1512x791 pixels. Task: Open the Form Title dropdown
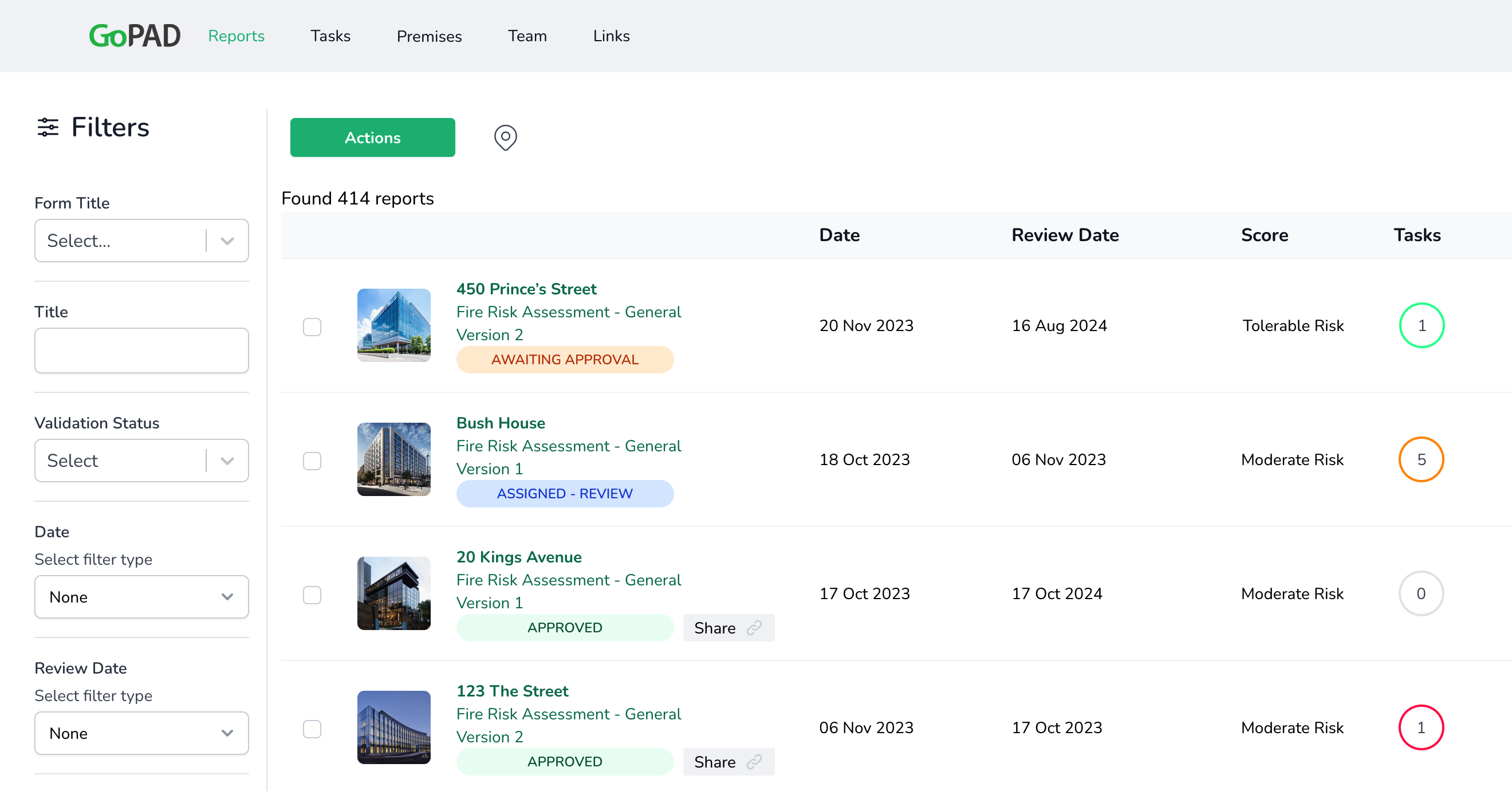(141, 241)
